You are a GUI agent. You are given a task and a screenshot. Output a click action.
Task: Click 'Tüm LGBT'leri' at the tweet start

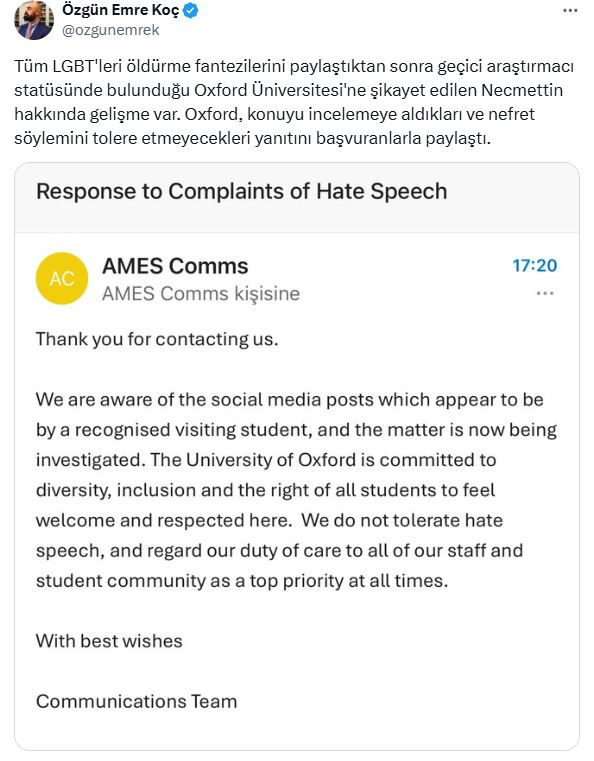click(x=68, y=66)
